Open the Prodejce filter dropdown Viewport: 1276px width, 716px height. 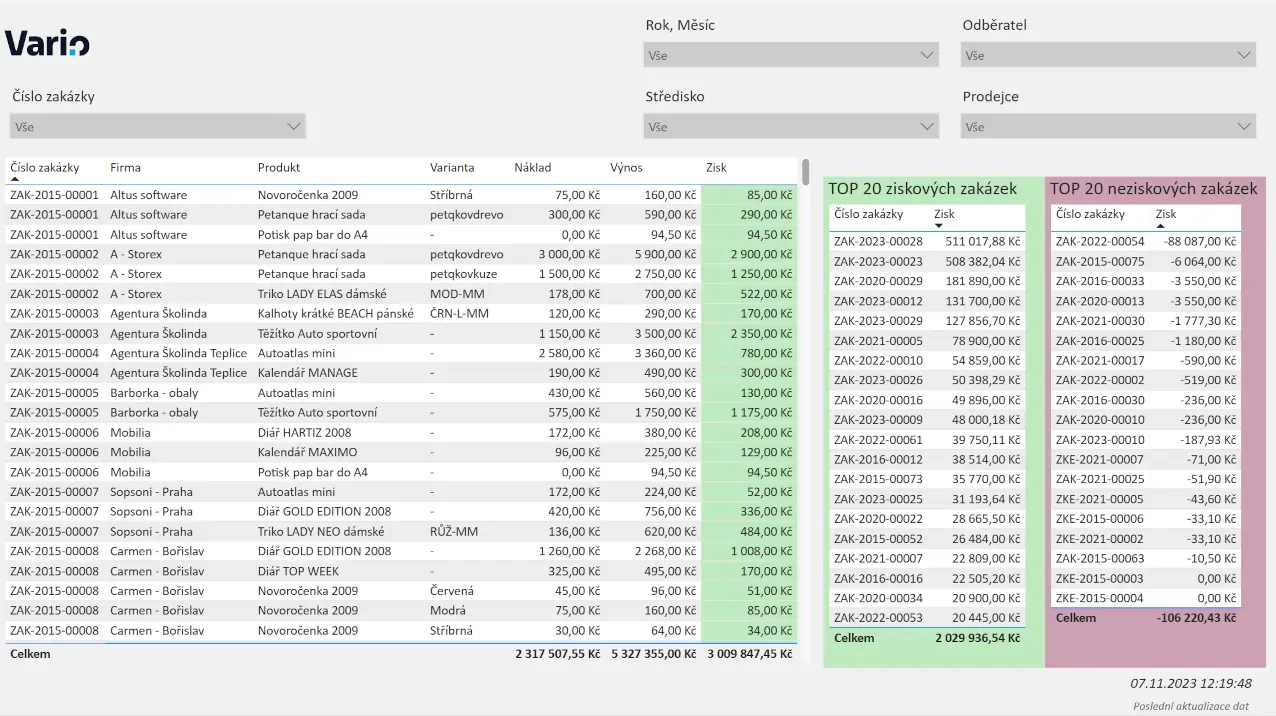1108,127
